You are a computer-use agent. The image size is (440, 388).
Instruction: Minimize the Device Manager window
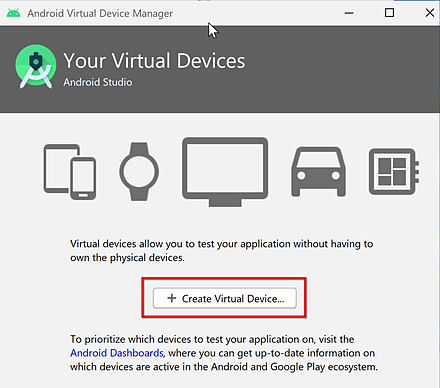[x=349, y=13]
